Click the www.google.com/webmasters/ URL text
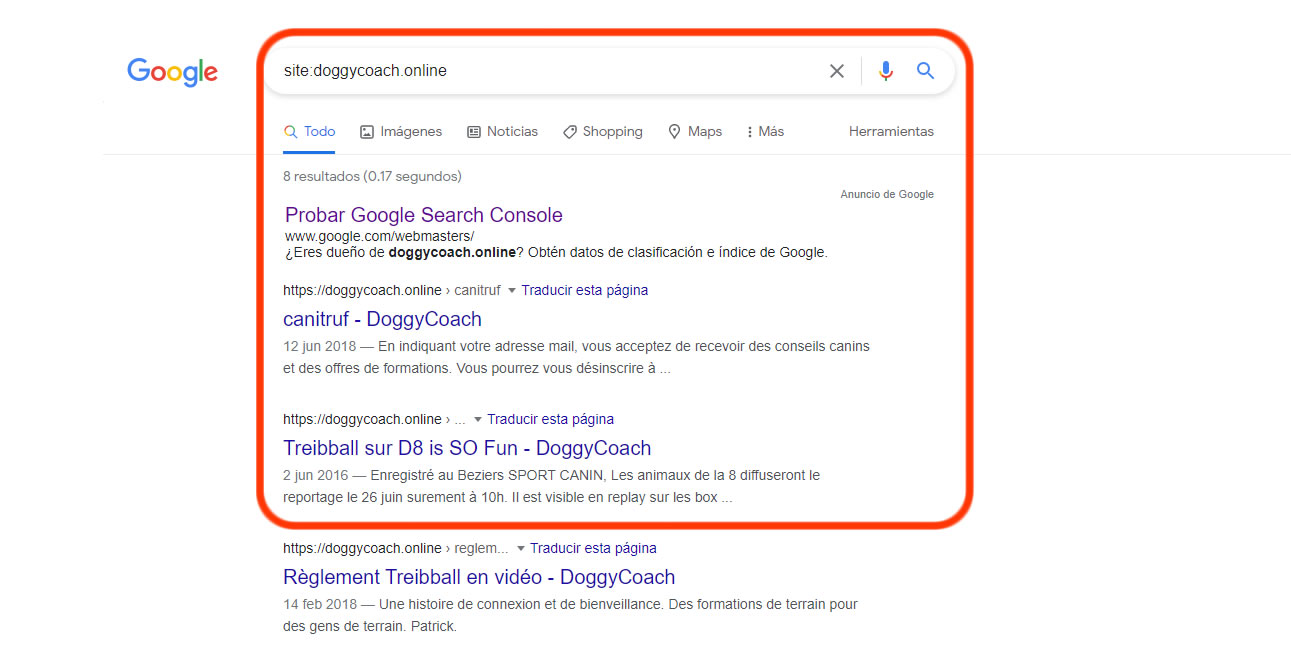 [x=379, y=236]
